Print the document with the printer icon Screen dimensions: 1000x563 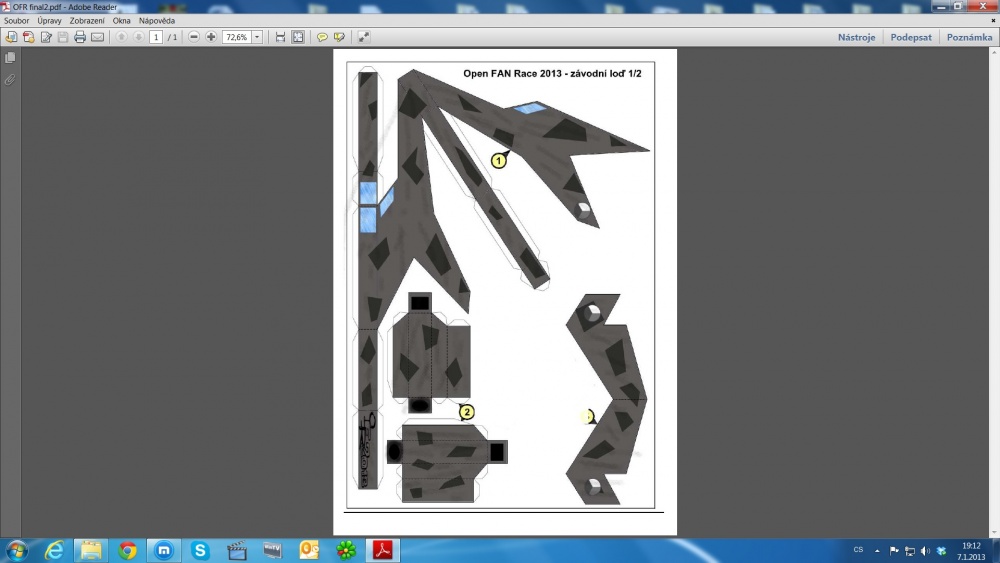click(80, 37)
